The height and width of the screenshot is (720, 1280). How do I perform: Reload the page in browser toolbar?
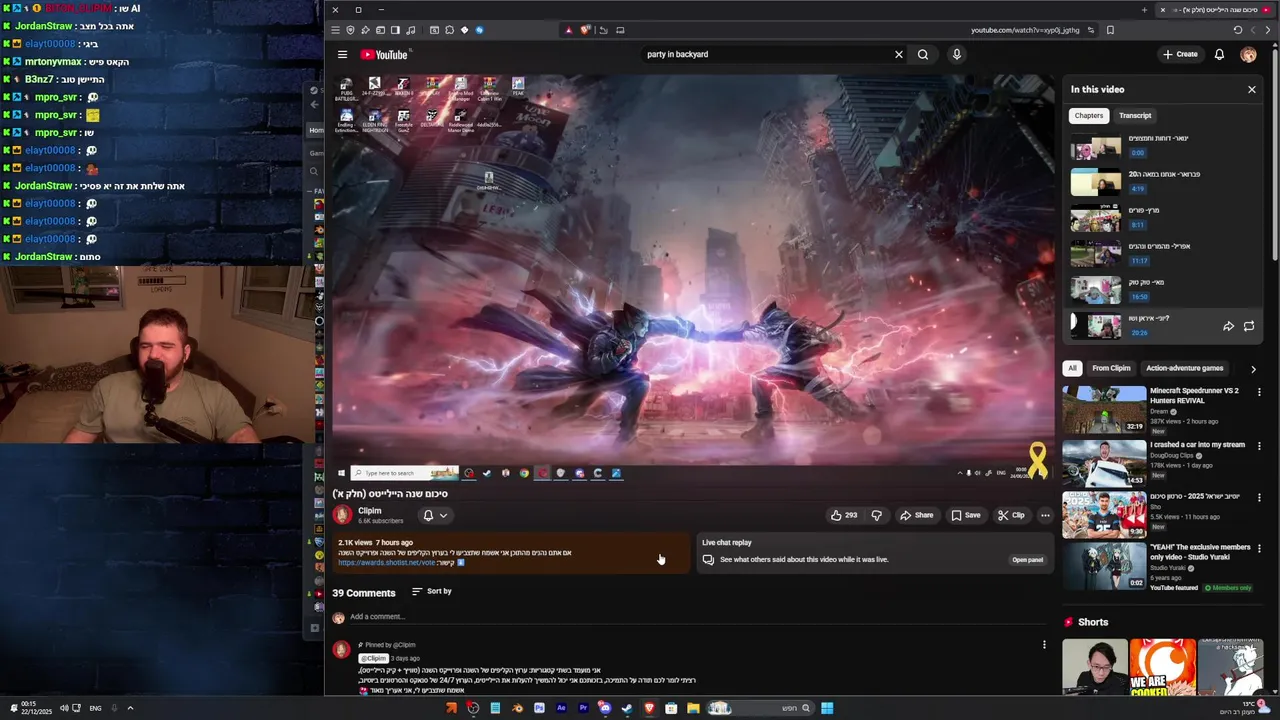[x=1238, y=30]
